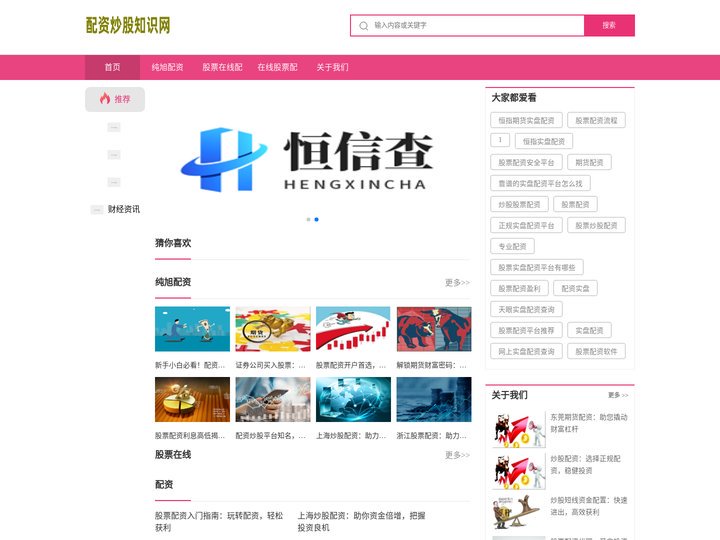The height and width of the screenshot is (540, 720).
Task: Open the 上海炒股配资 globe thumbnail
Action: click(x=353, y=399)
